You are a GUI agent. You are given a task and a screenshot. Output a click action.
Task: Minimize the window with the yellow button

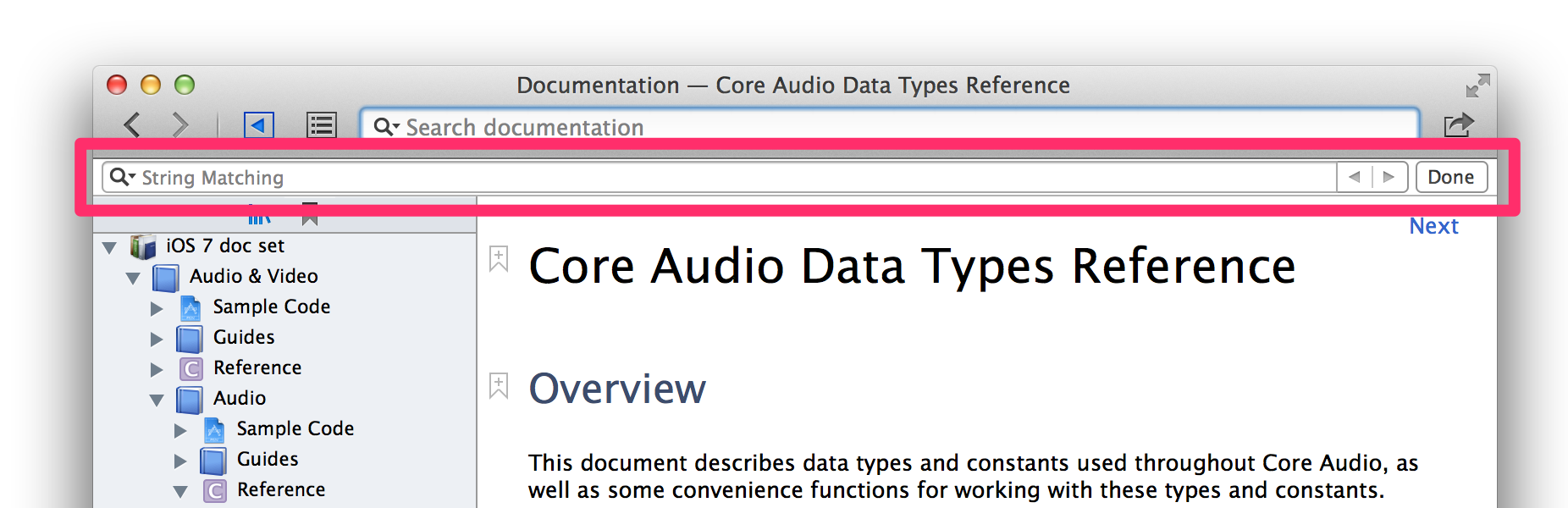click(x=151, y=85)
